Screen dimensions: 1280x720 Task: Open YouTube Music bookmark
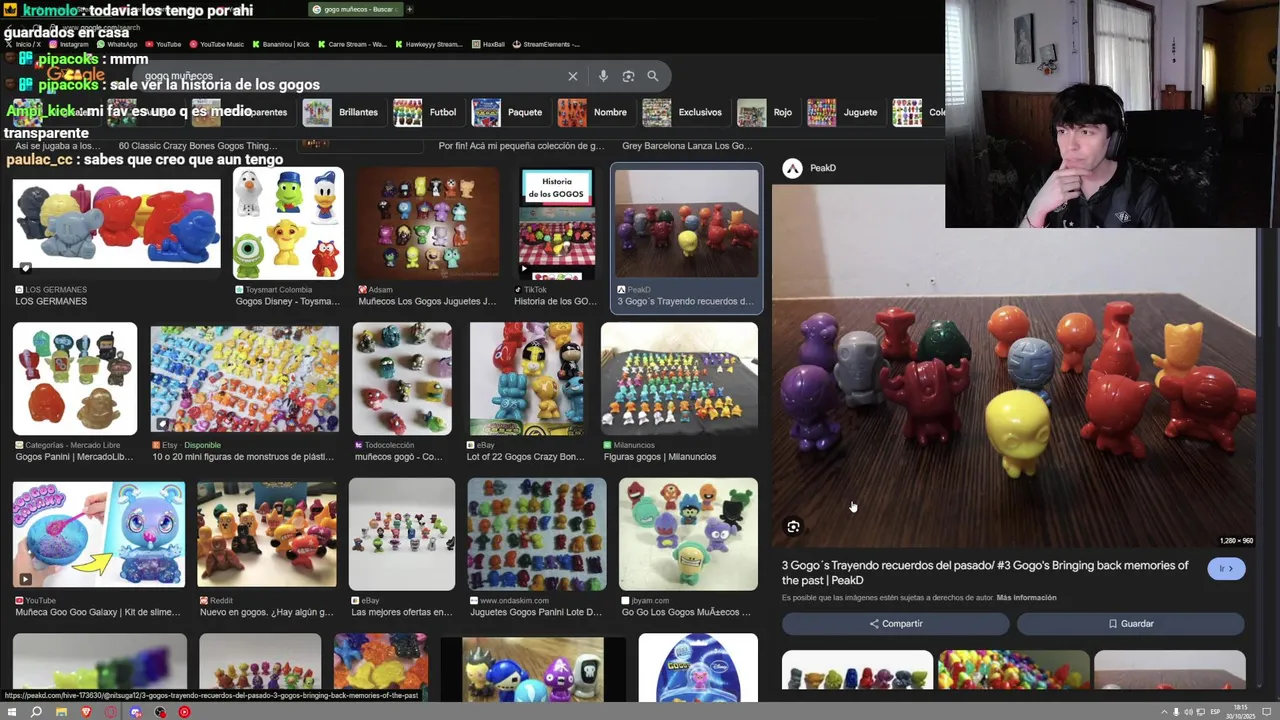click(x=217, y=44)
